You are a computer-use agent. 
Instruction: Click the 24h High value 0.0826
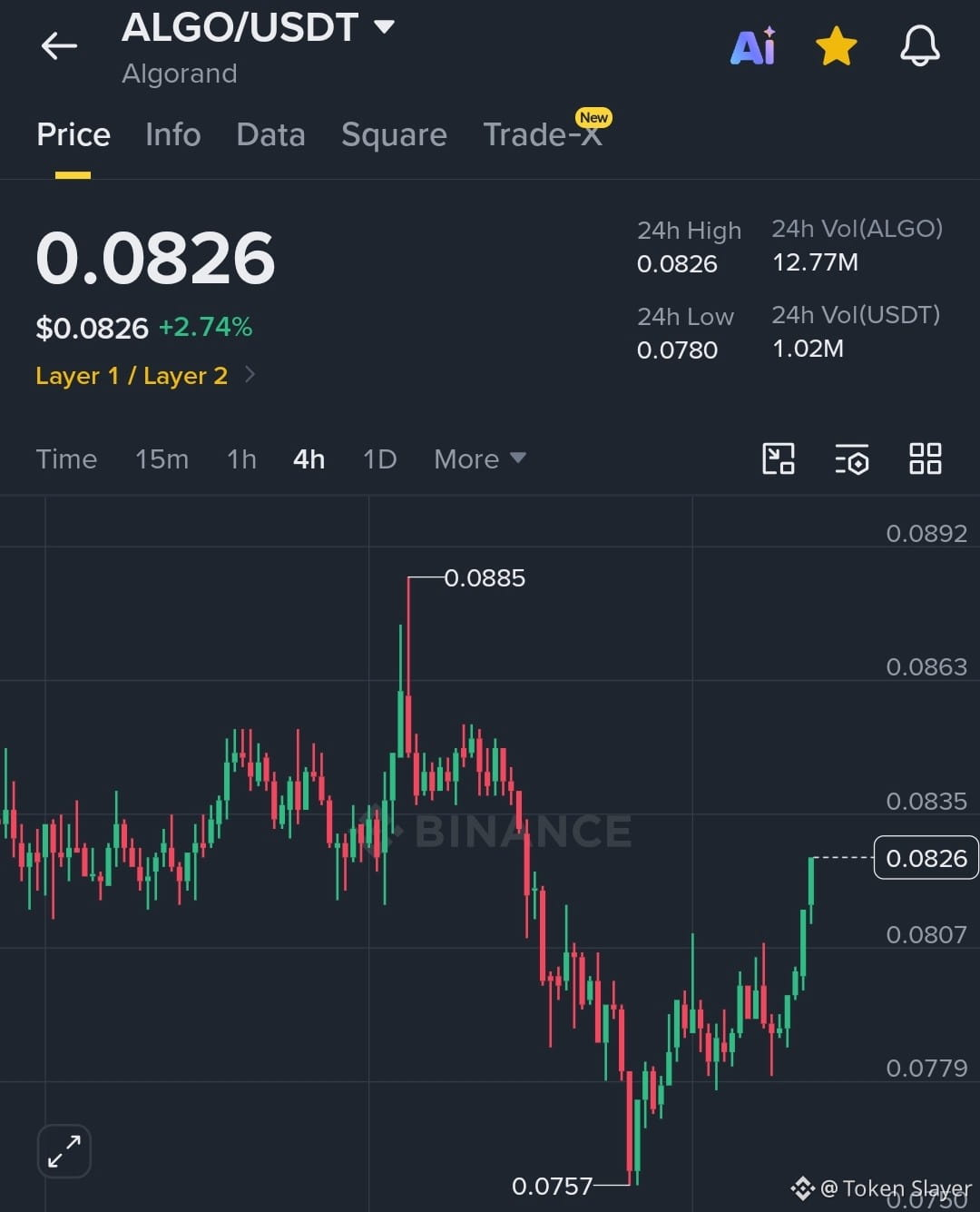tap(677, 264)
